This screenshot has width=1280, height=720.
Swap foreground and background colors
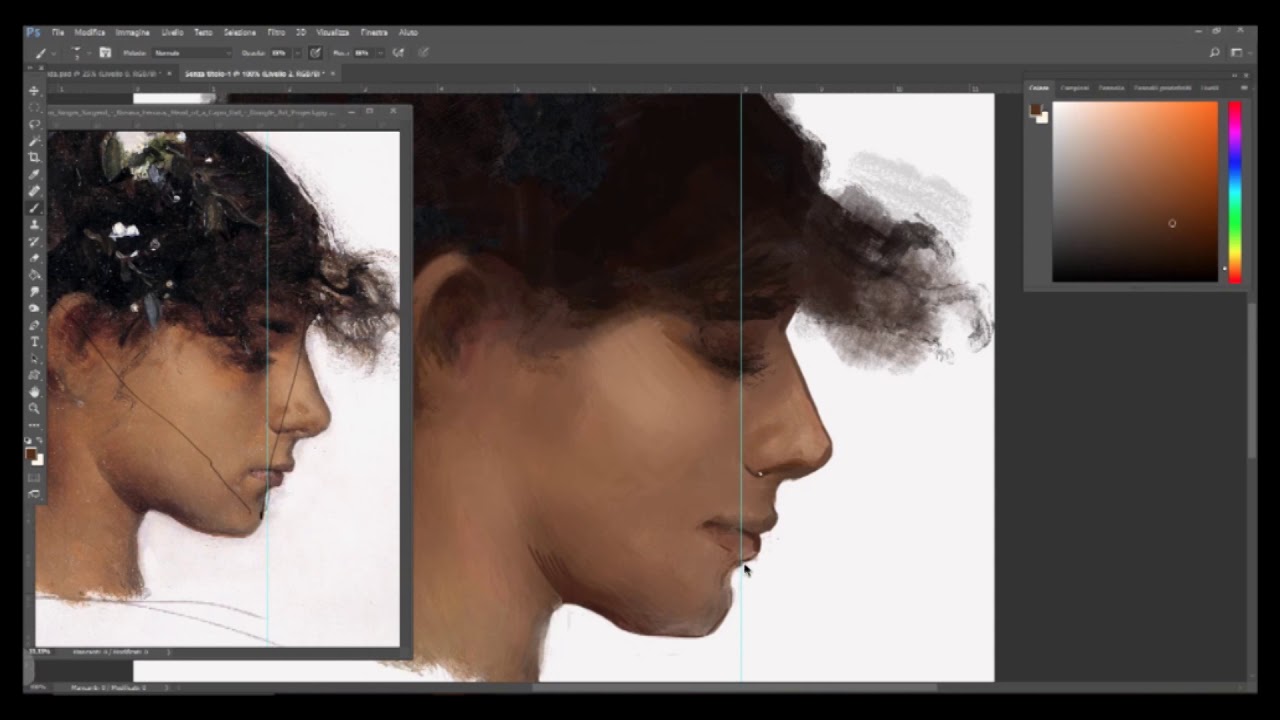click(39, 441)
